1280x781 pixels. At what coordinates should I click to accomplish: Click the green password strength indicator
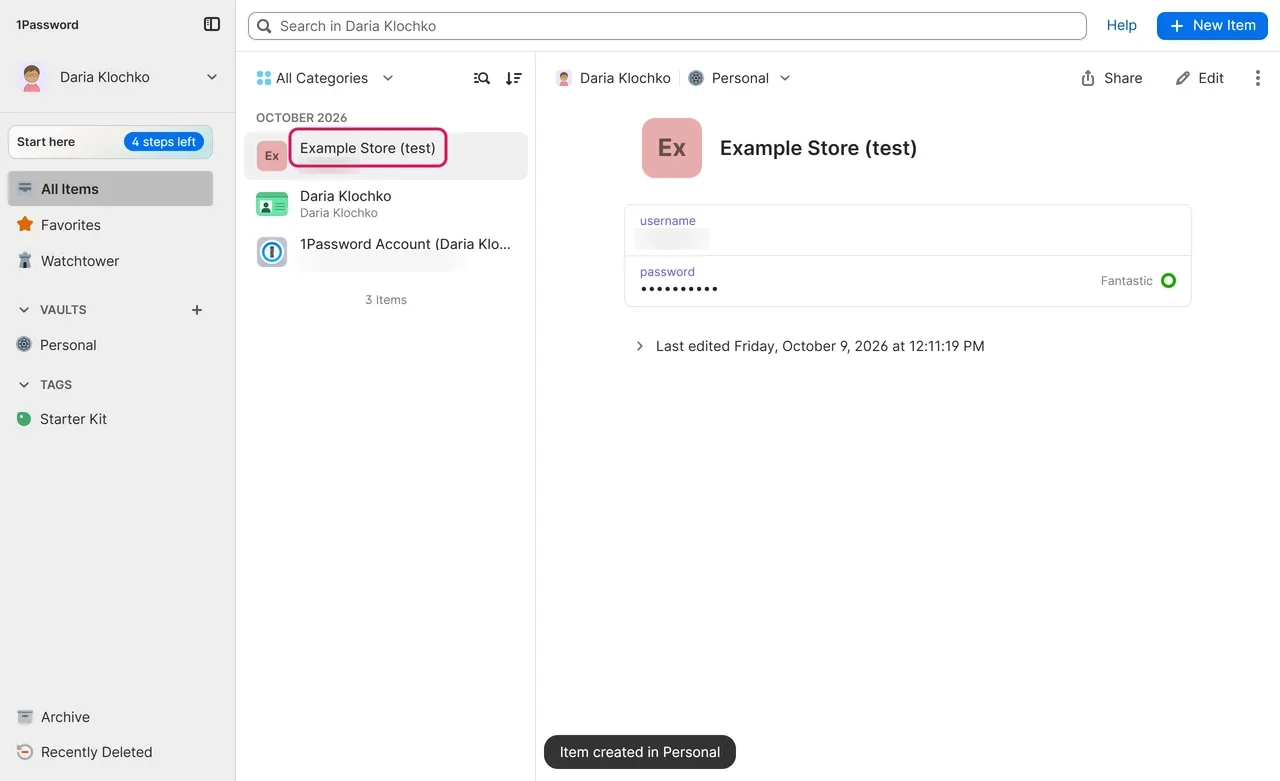[1168, 281]
